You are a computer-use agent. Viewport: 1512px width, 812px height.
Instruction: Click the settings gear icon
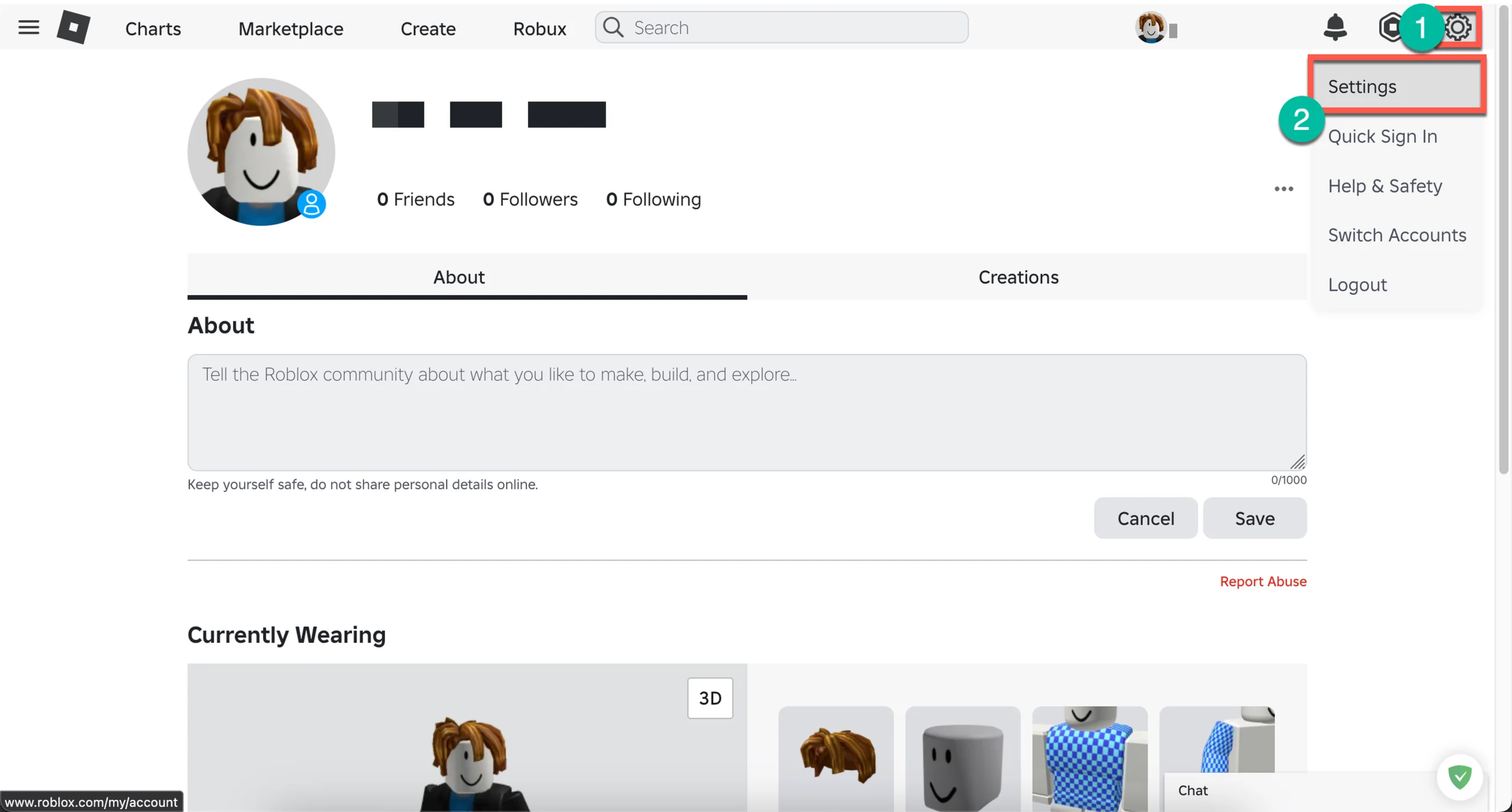1457,27
